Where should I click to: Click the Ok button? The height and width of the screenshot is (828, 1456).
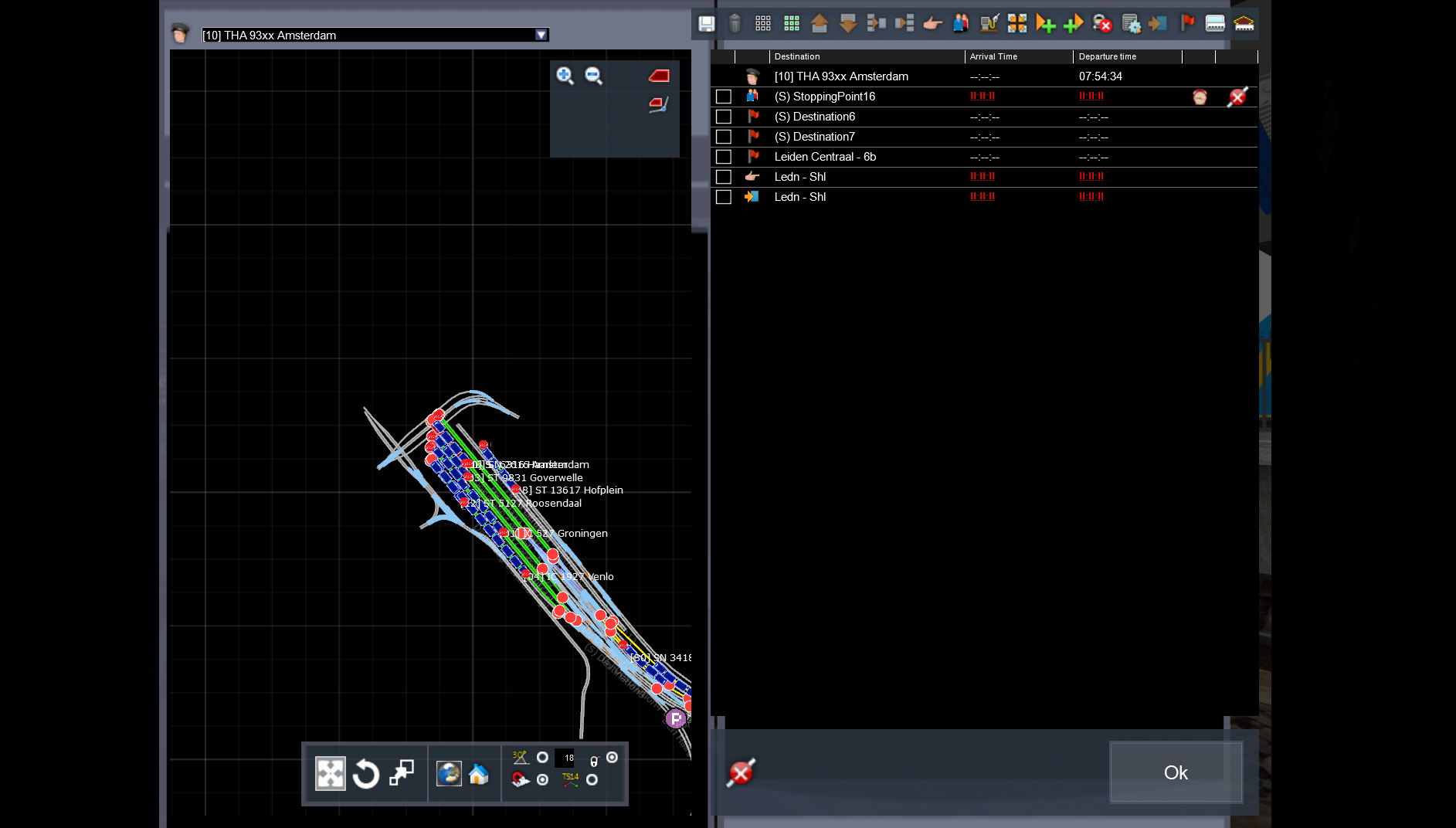(x=1176, y=772)
